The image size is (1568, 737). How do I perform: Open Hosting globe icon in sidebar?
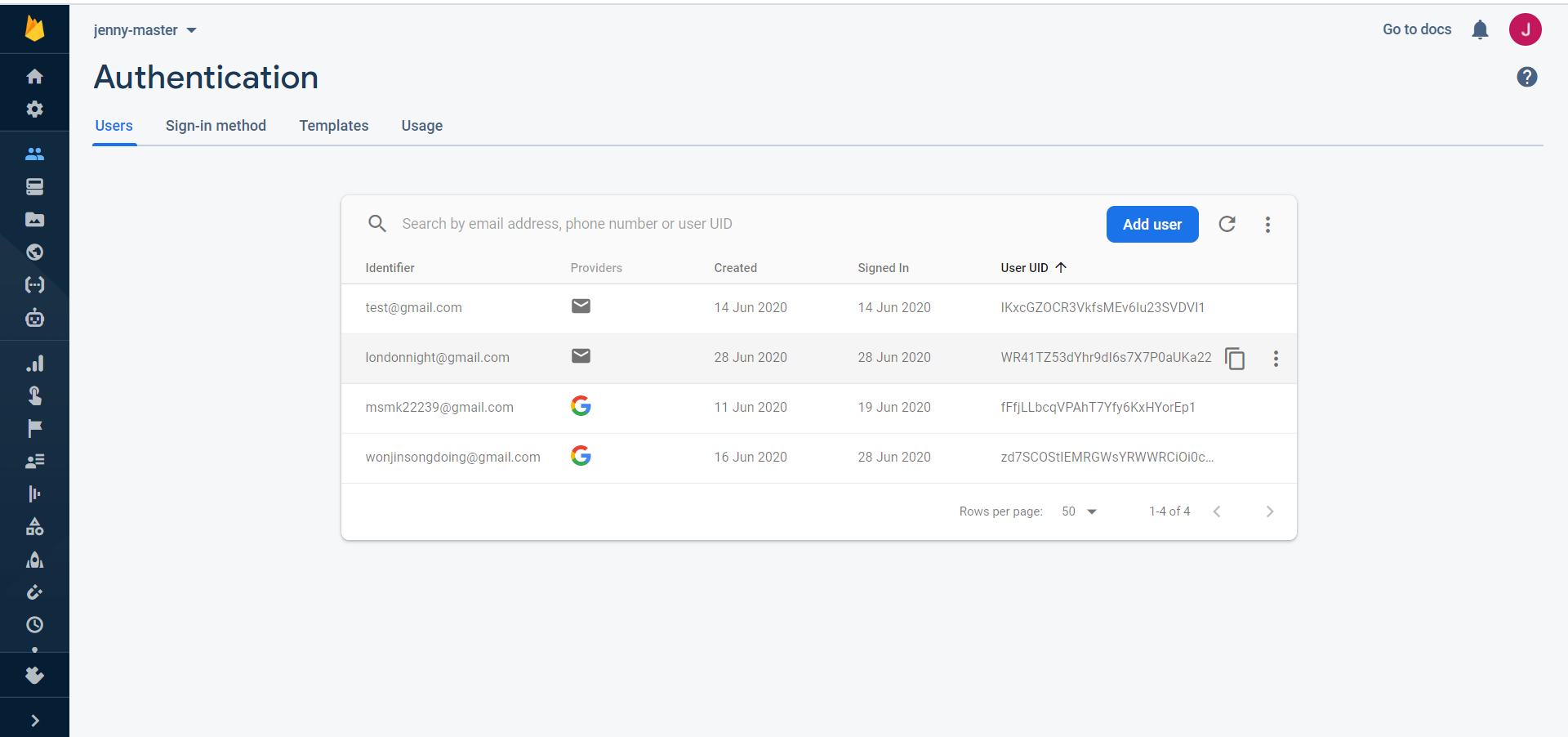click(34, 252)
